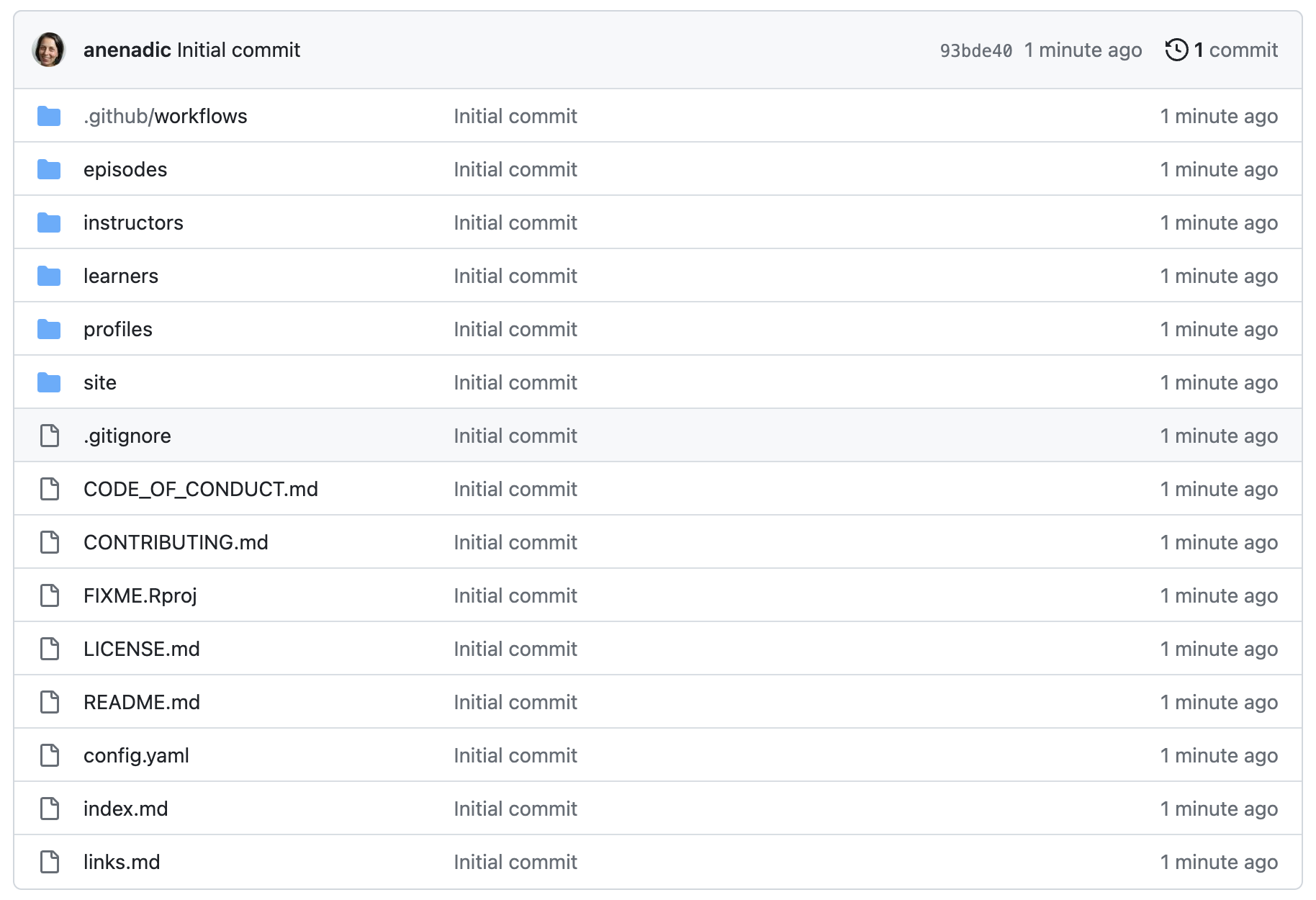Open the anenadic author profile link
Viewport: 1316px width, 900px height.
(127, 50)
